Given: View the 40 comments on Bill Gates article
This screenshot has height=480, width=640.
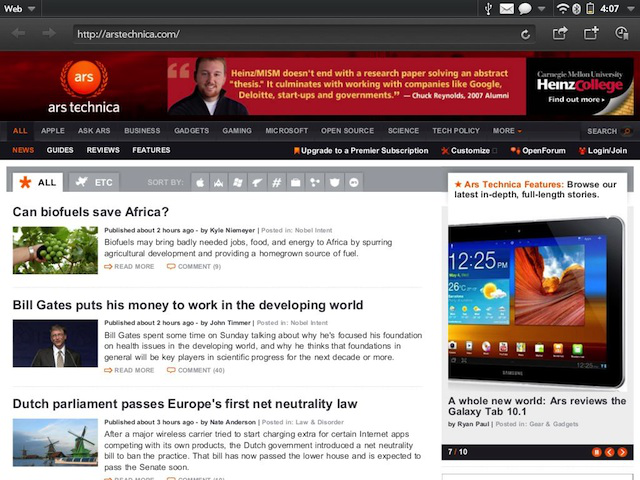Looking at the screenshot, I should [196, 370].
